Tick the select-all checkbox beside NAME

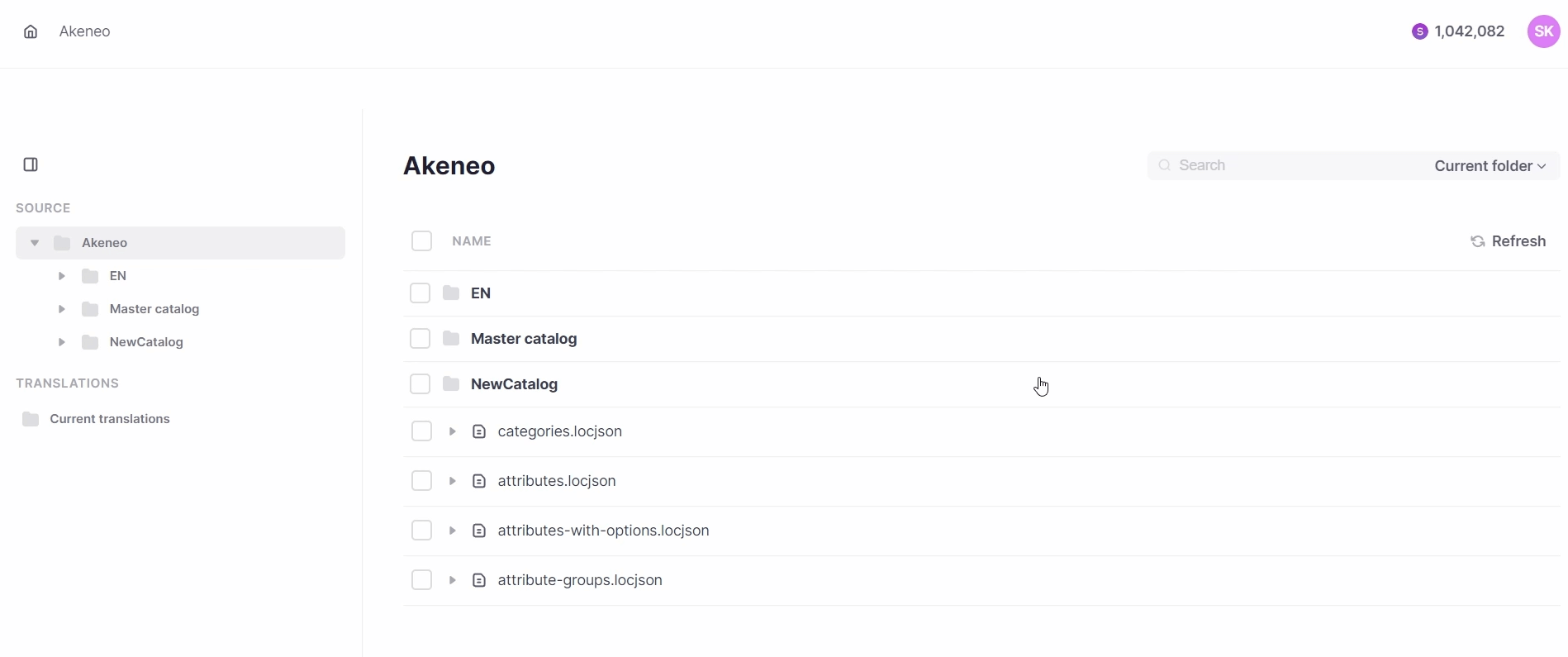tap(421, 240)
